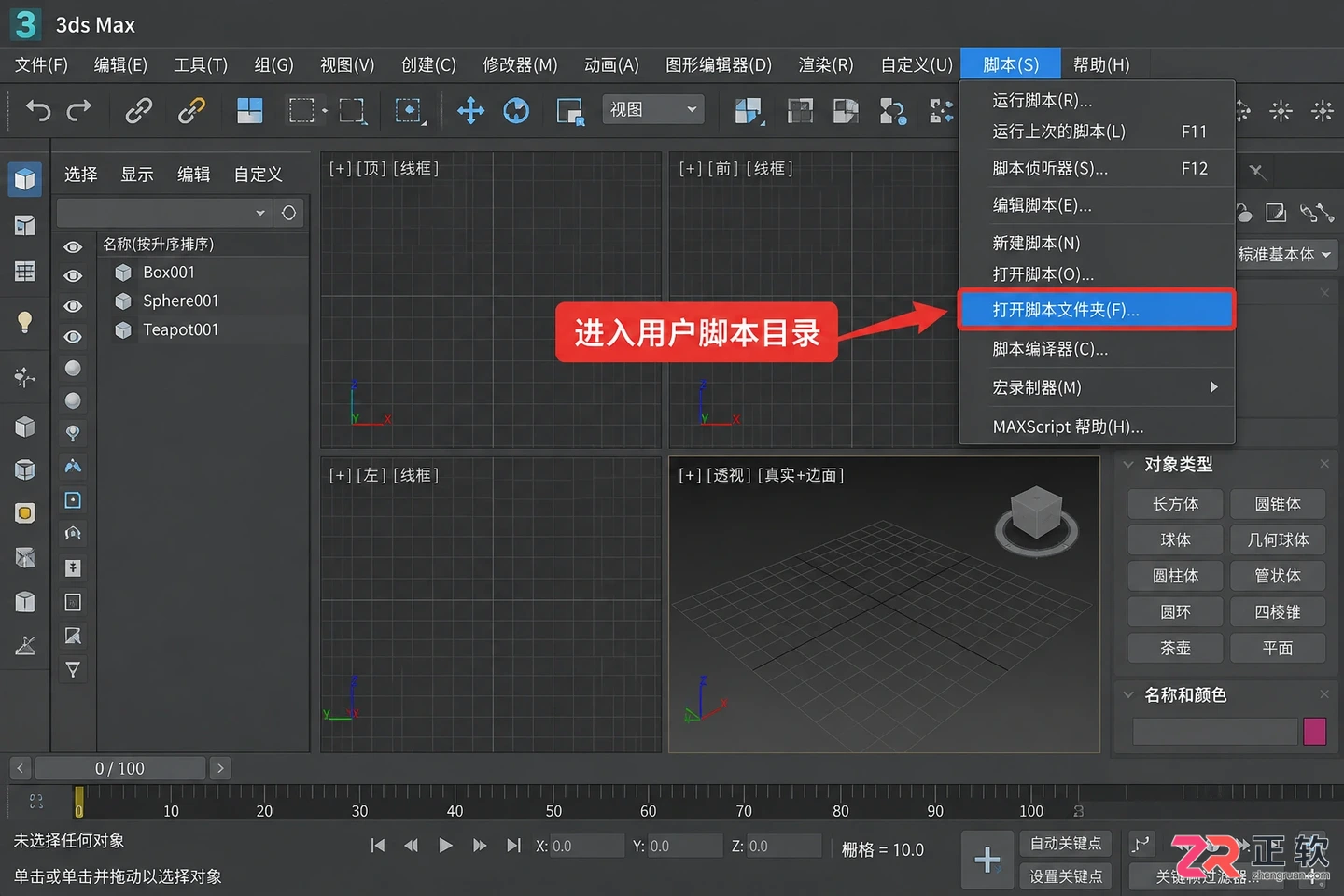Click the 球体 object type button
The height and width of the screenshot is (896, 1344).
coord(1175,539)
